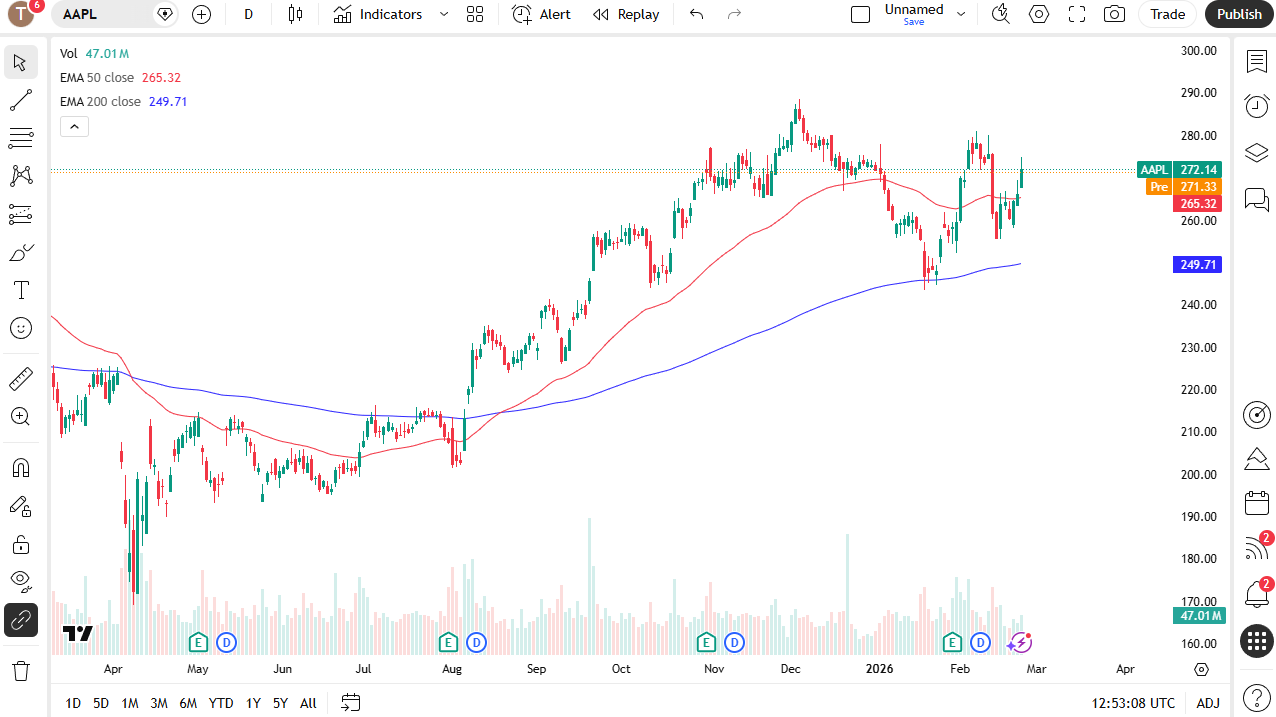Select the brush drawing tool
This screenshot has height=717, width=1276.
(21, 252)
